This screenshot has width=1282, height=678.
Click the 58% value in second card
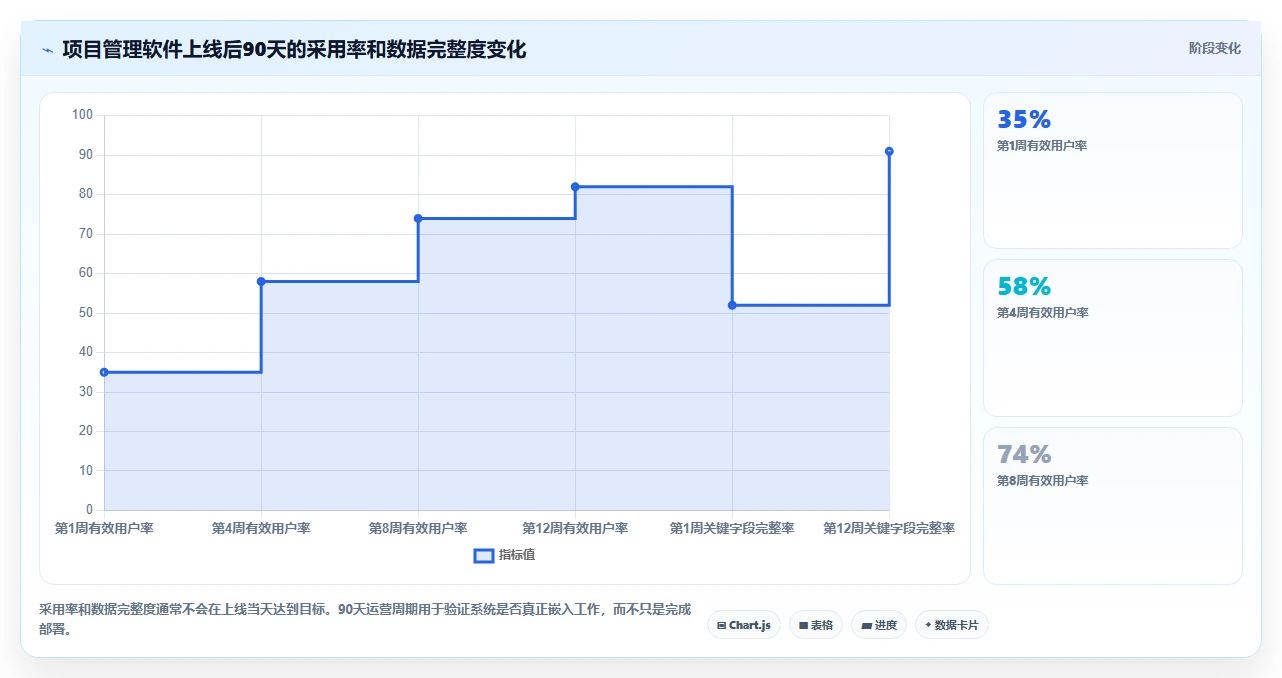(1024, 287)
